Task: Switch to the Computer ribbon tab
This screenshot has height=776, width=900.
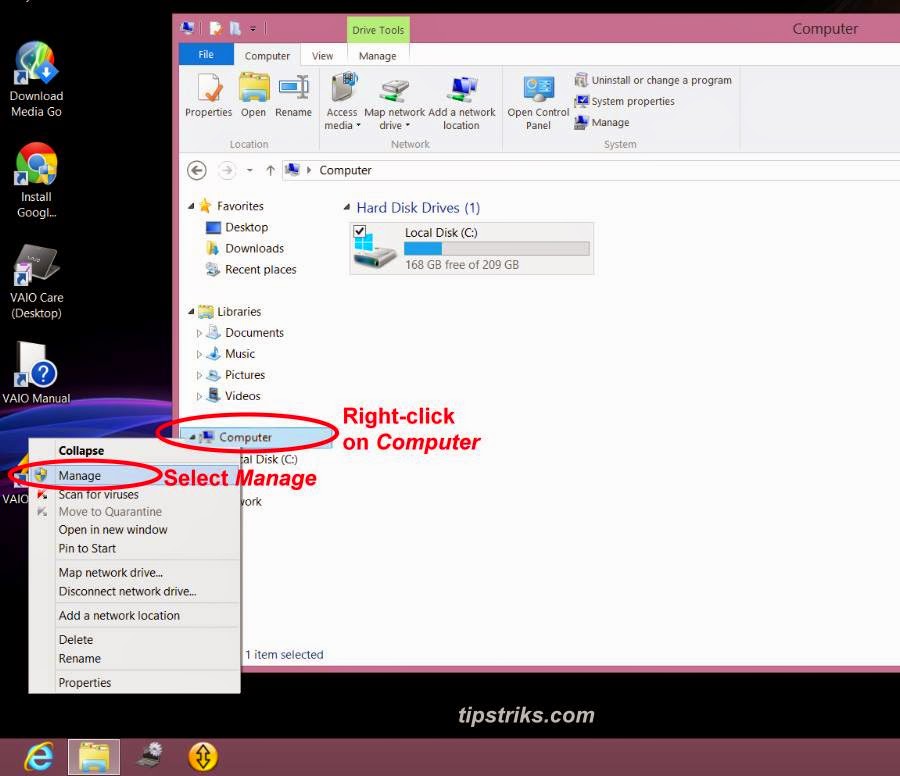Action: coord(267,56)
